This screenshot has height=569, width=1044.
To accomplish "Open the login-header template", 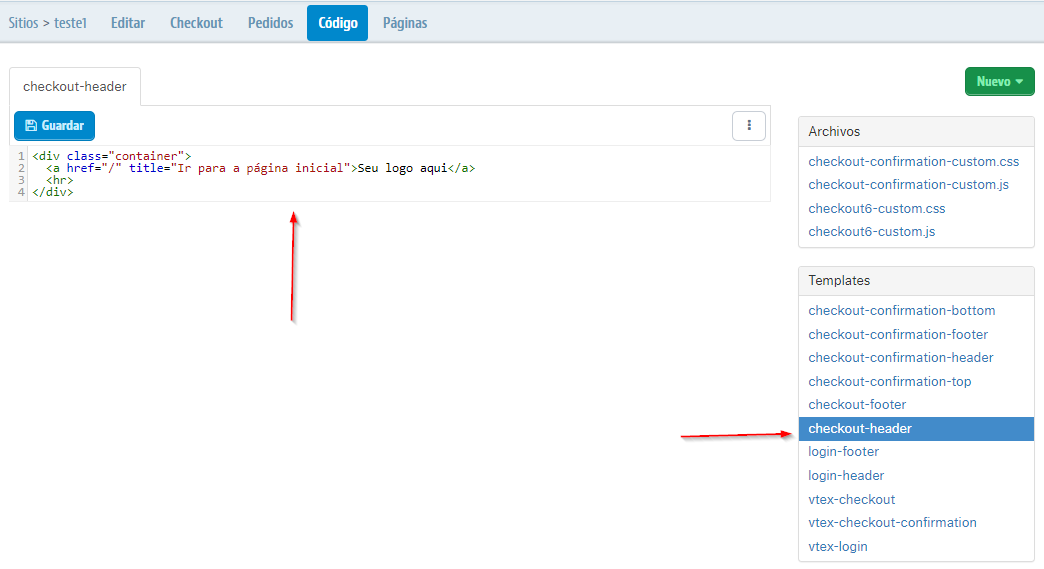I will pos(846,476).
